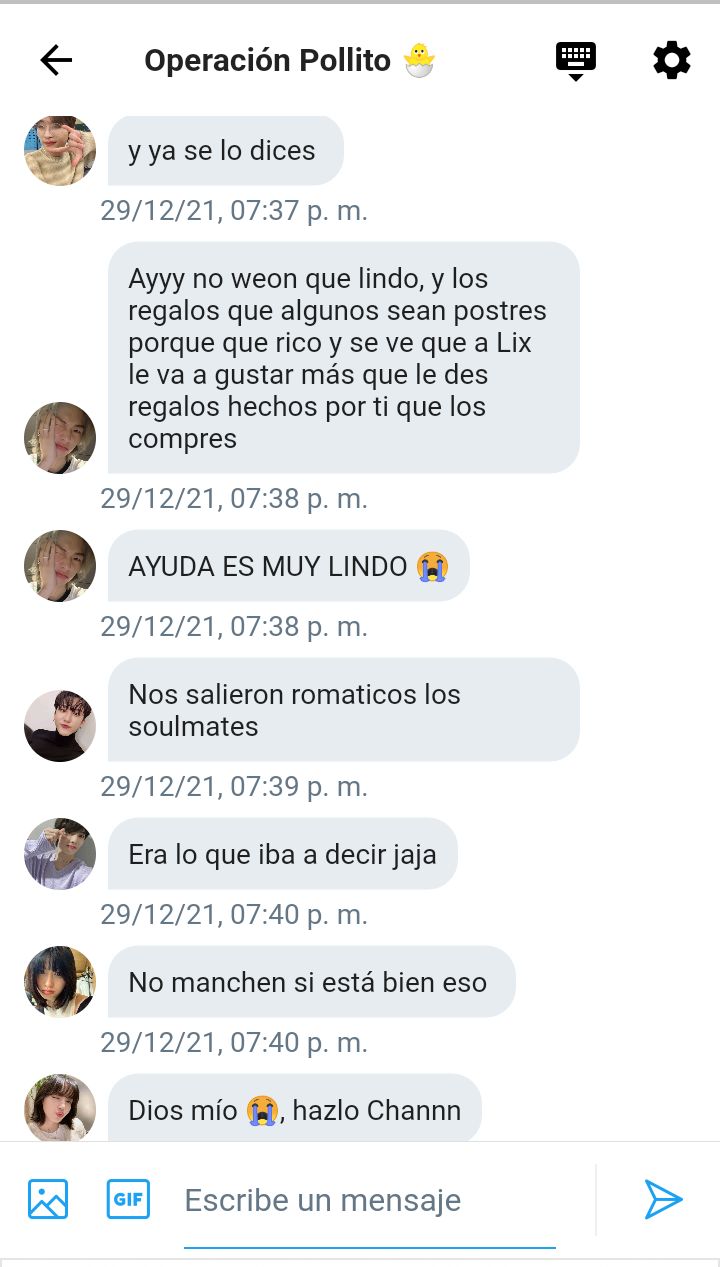Viewport: 720px width, 1267px height.
Task: Tap avatar beside 'AYUDA ES MUY LINDO'
Action: (x=60, y=566)
